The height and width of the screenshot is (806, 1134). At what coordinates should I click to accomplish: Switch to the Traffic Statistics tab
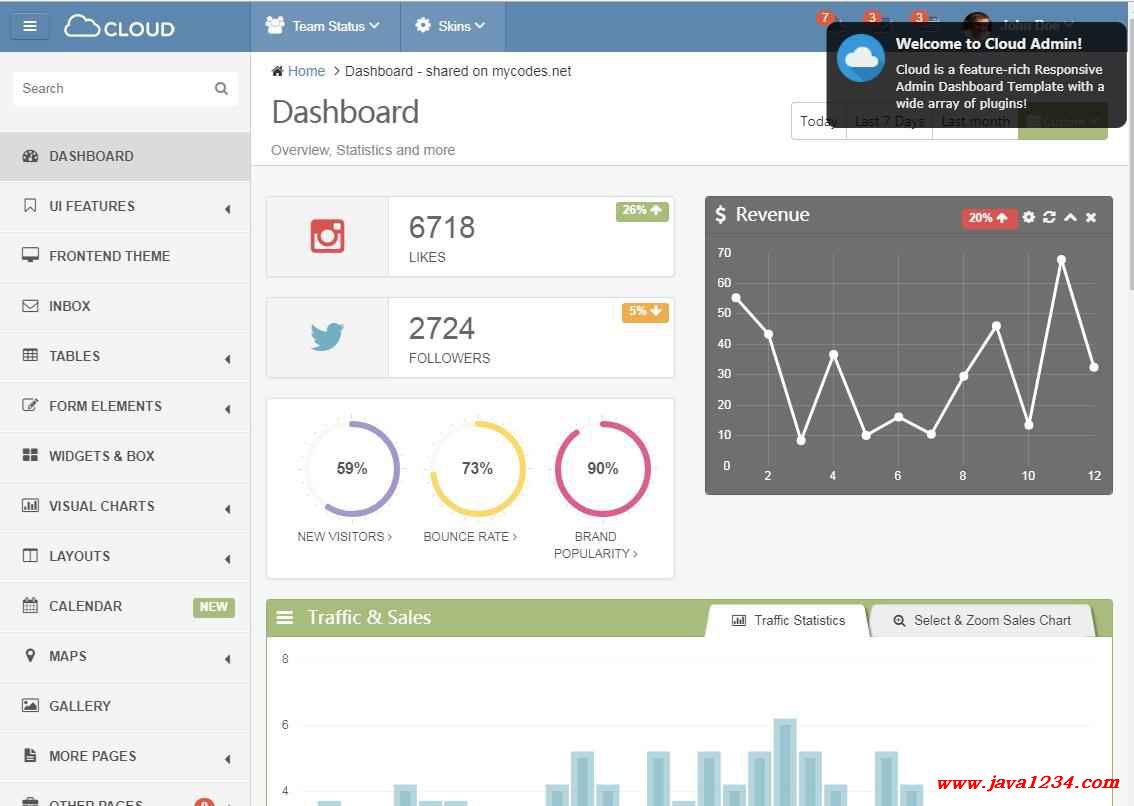pos(788,620)
